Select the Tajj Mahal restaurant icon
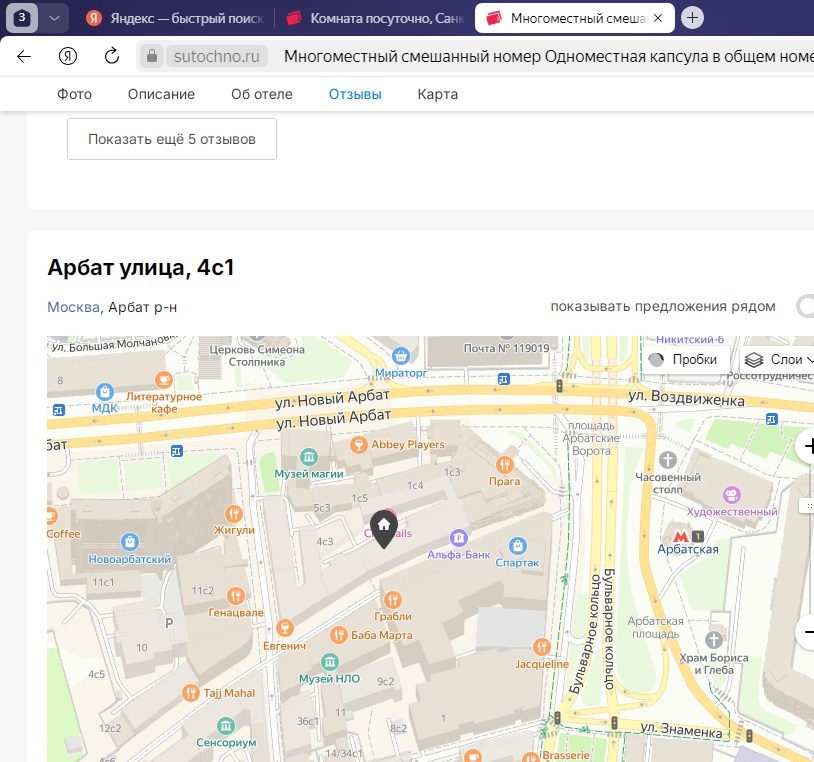The width and height of the screenshot is (814, 762). click(191, 691)
